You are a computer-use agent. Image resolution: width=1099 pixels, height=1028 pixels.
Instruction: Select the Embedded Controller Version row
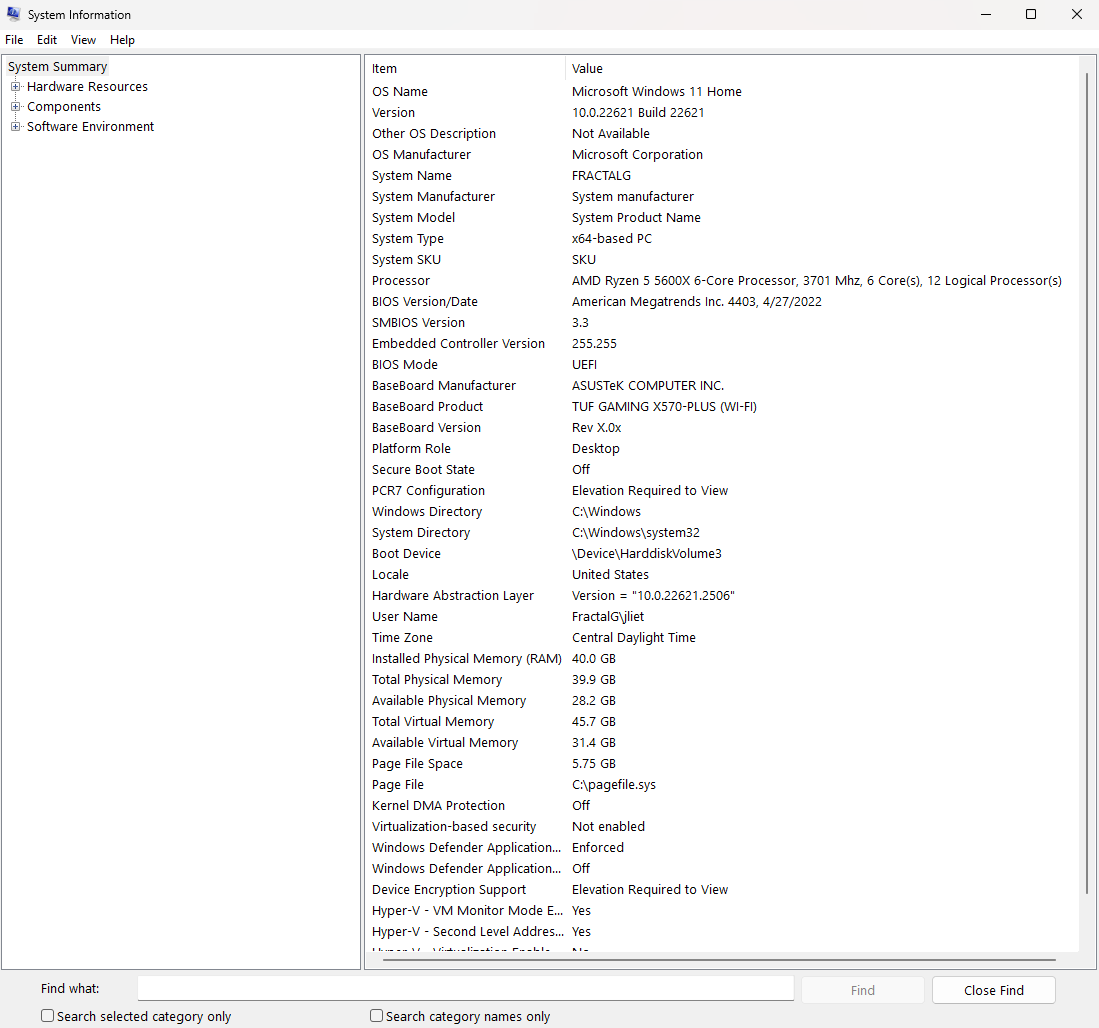point(722,344)
